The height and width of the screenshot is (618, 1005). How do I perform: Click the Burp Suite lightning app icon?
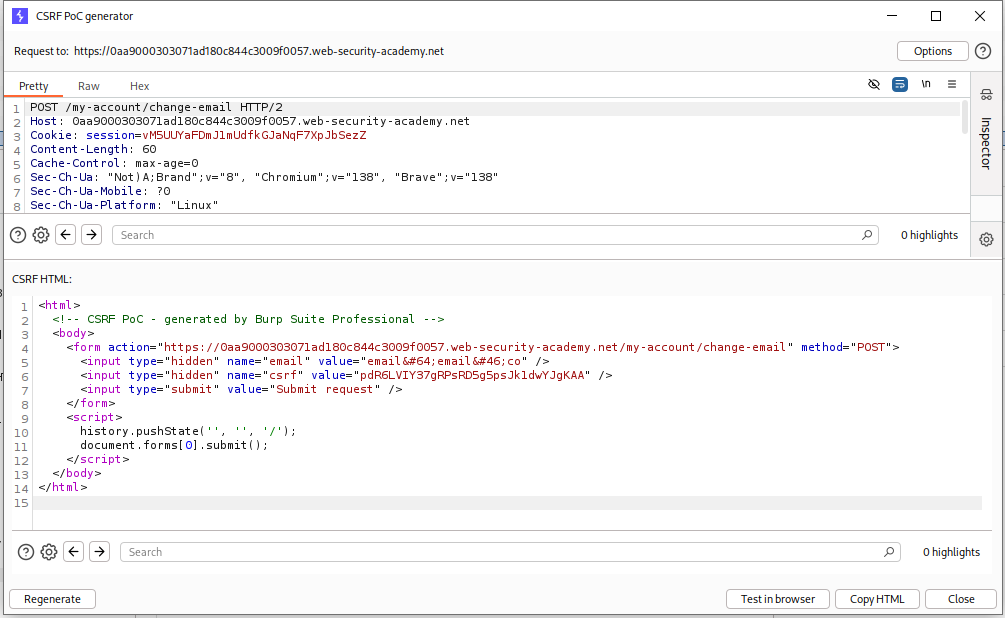click(x=20, y=16)
